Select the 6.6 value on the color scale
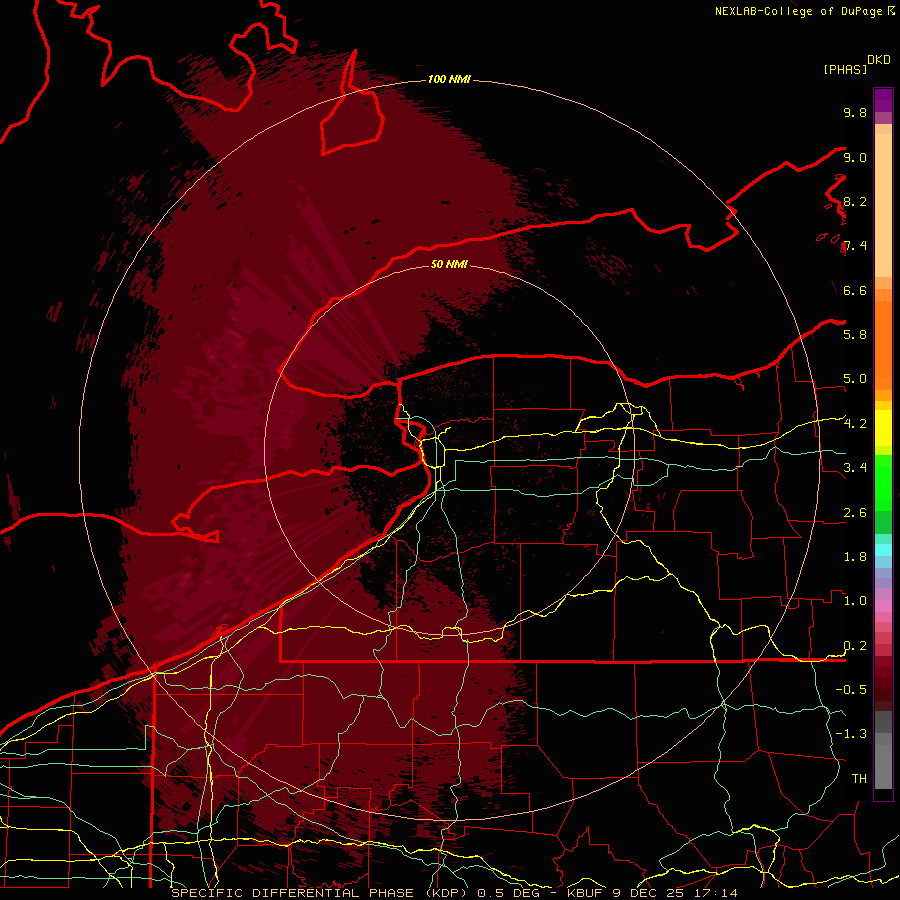 point(855,290)
